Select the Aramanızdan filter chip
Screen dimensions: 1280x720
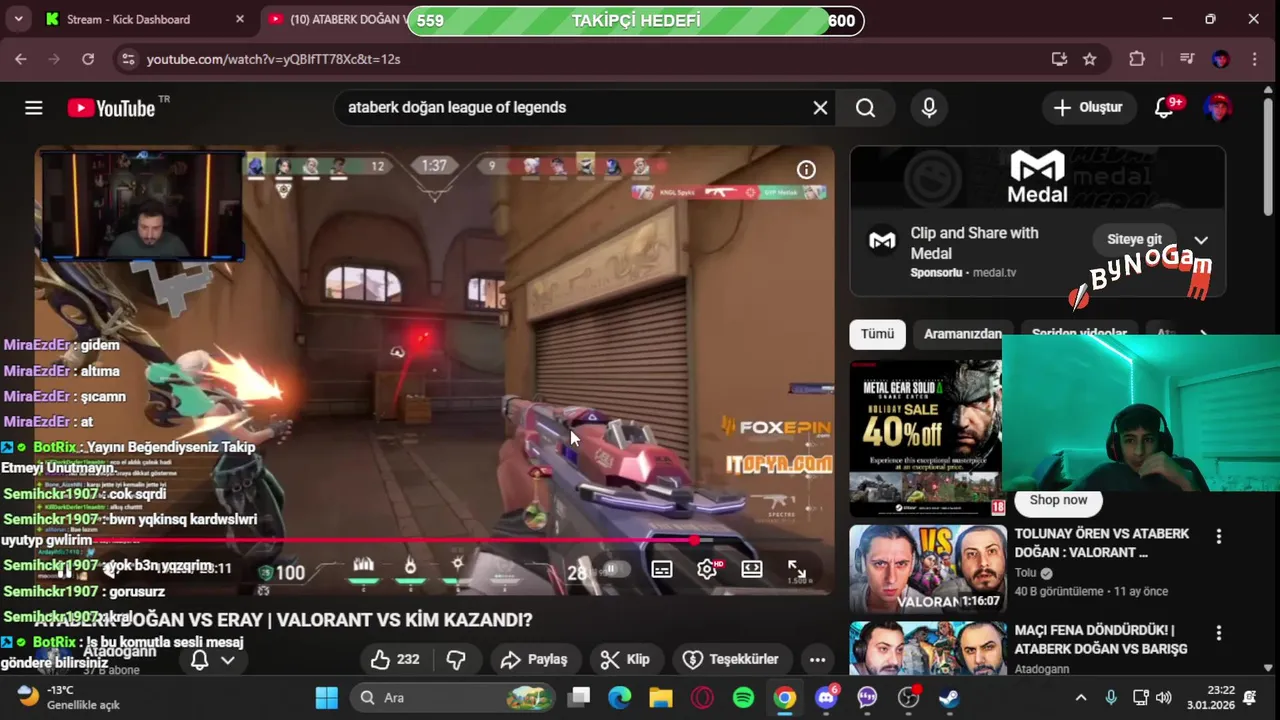coord(963,334)
